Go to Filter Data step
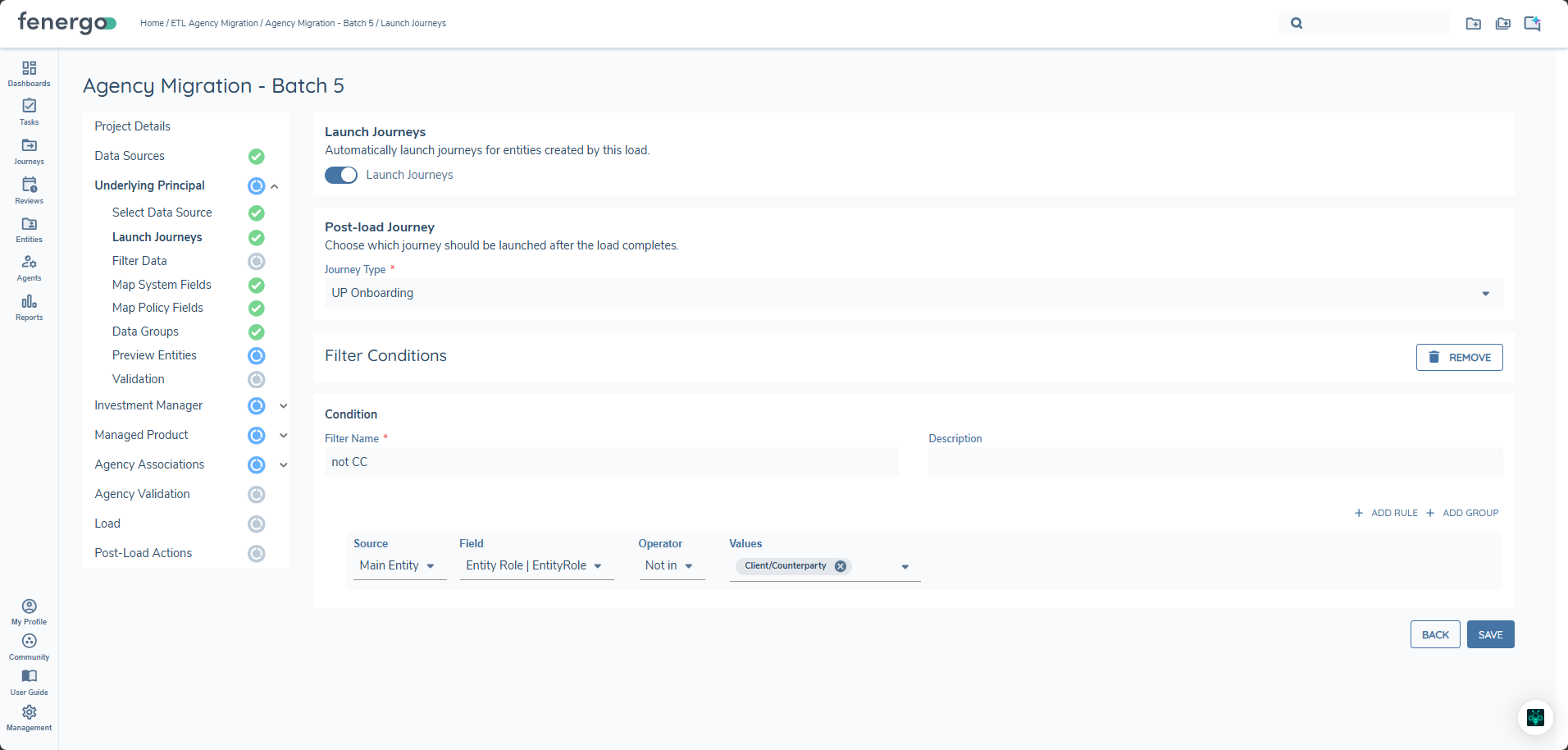1568x750 pixels. point(139,261)
